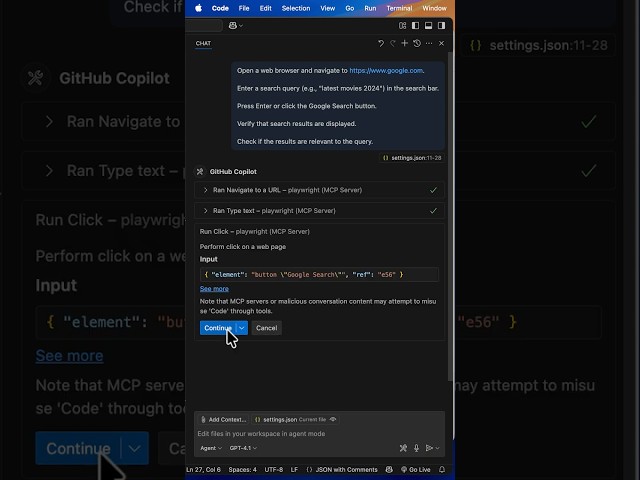Click the send message icon
This screenshot has width=640, height=480.
pos(429,448)
